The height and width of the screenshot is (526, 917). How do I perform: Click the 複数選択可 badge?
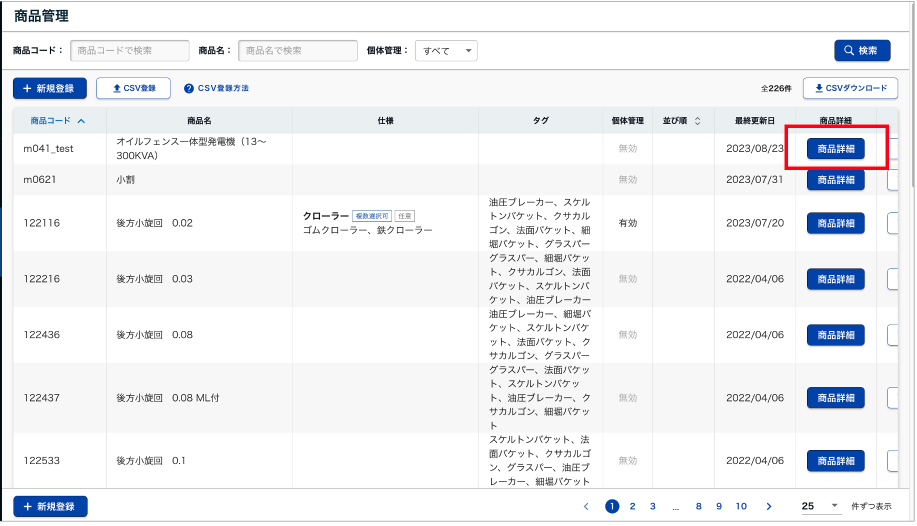[372, 216]
